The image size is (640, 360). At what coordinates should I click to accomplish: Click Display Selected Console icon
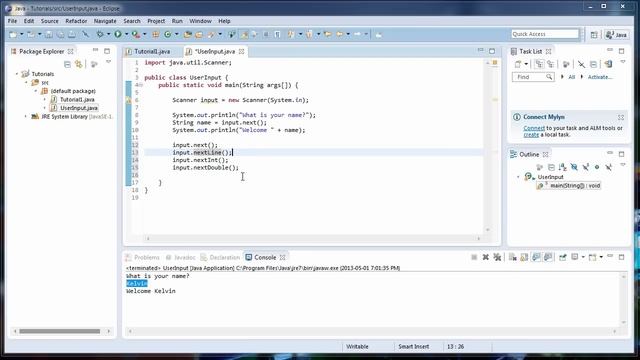coord(575,257)
